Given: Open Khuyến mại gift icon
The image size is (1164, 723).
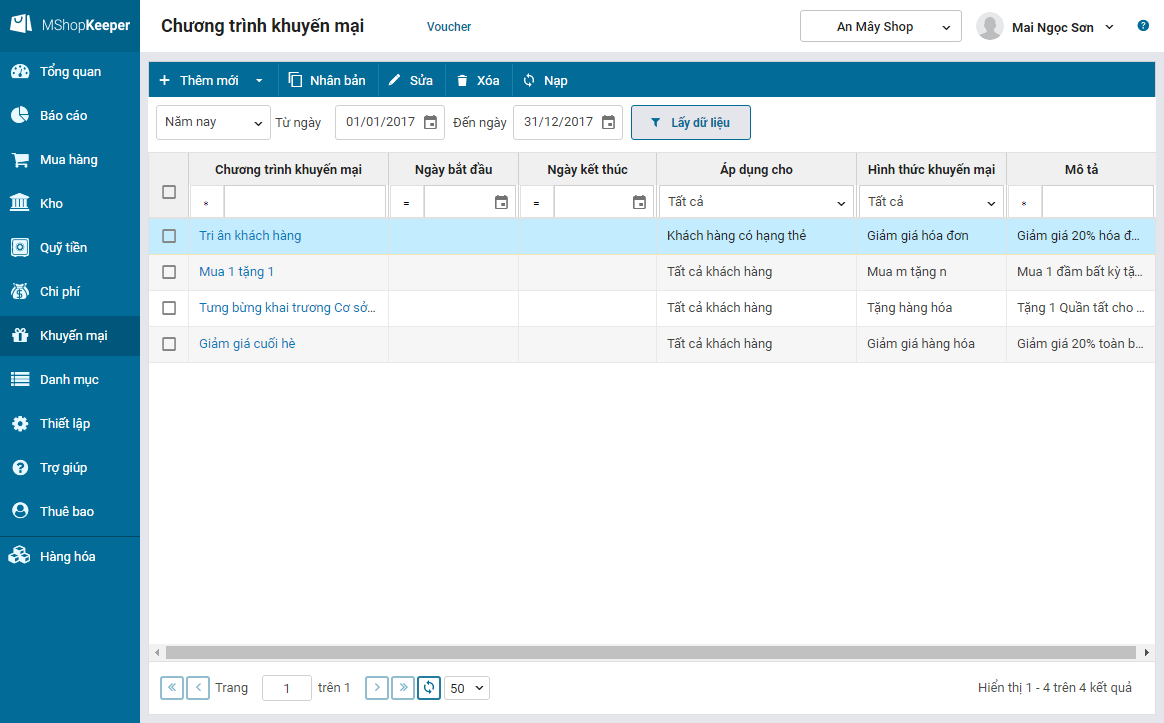Looking at the screenshot, I should pyautogui.click(x=20, y=336).
